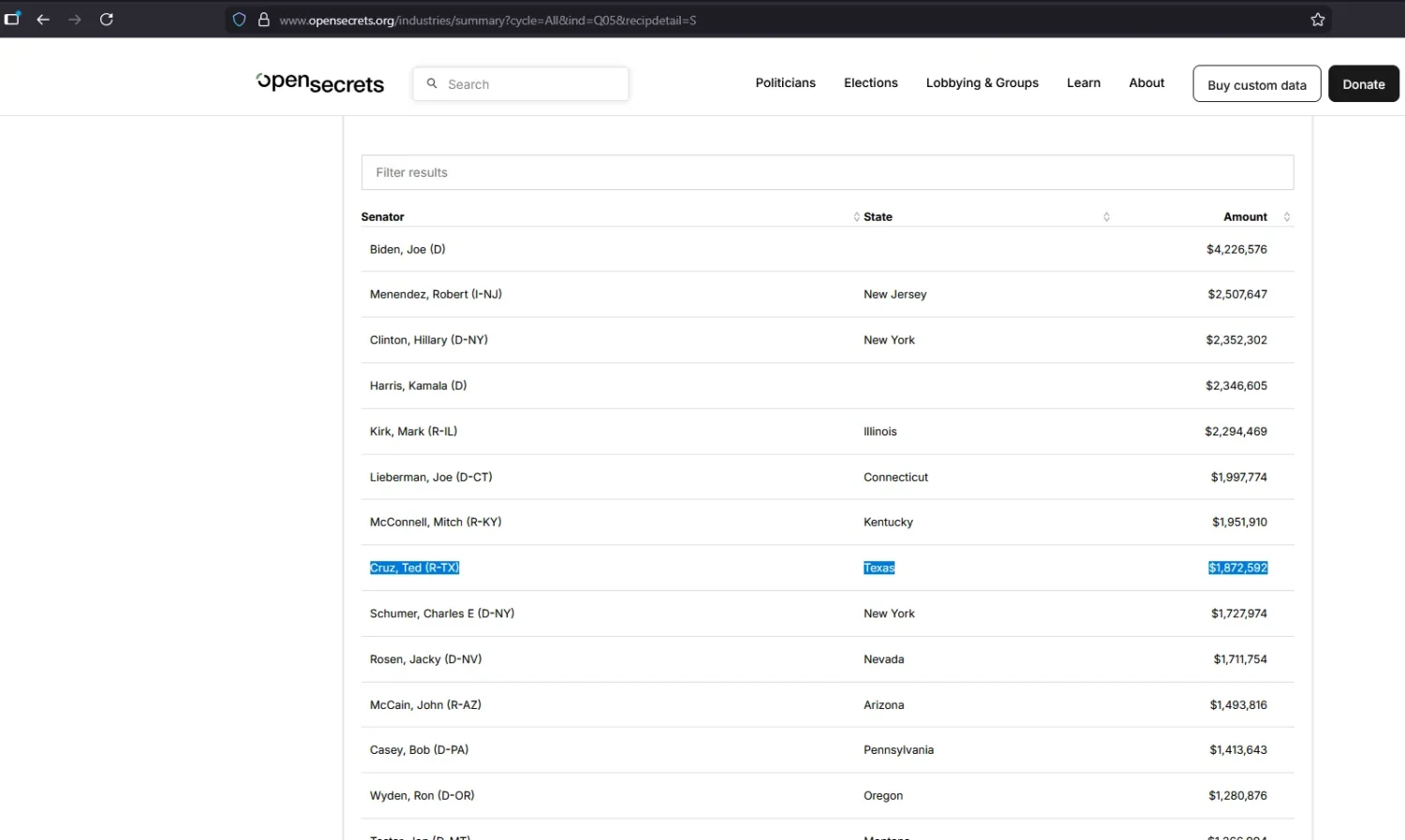Click the Connecticut state cell
The height and width of the screenshot is (840, 1405).
click(895, 478)
